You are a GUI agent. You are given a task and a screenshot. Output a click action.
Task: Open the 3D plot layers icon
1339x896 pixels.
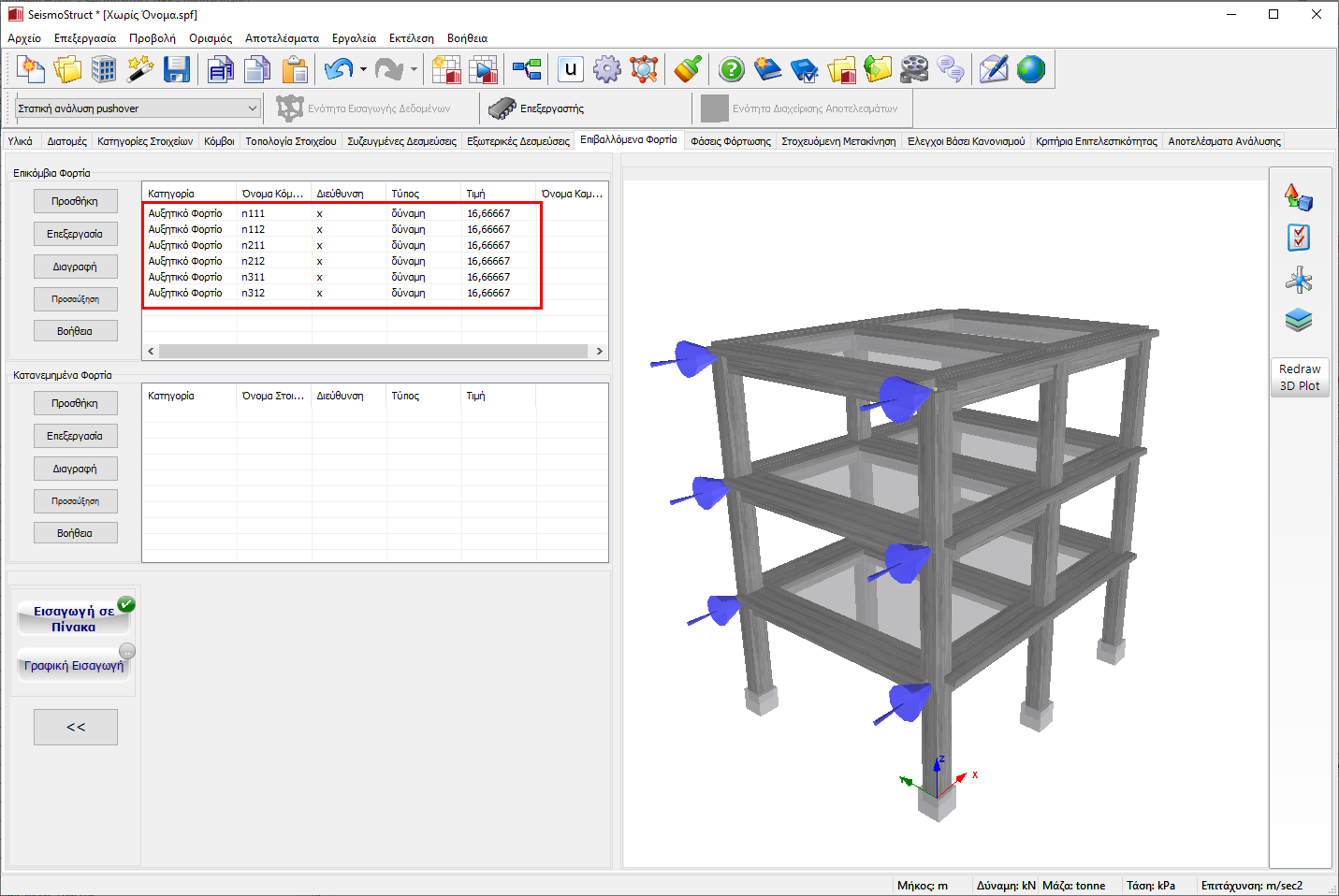pos(1299,321)
